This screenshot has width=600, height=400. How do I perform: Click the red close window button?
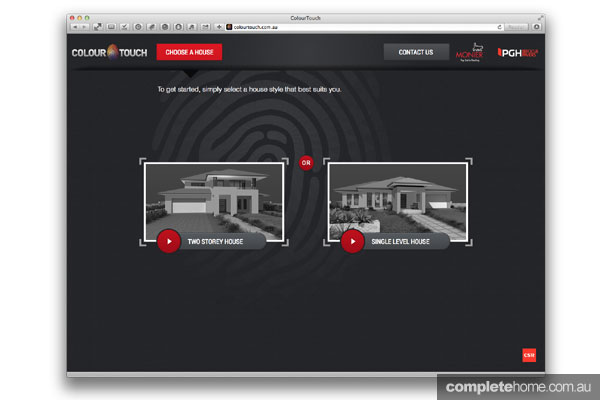pyautogui.click(x=72, y=18)
